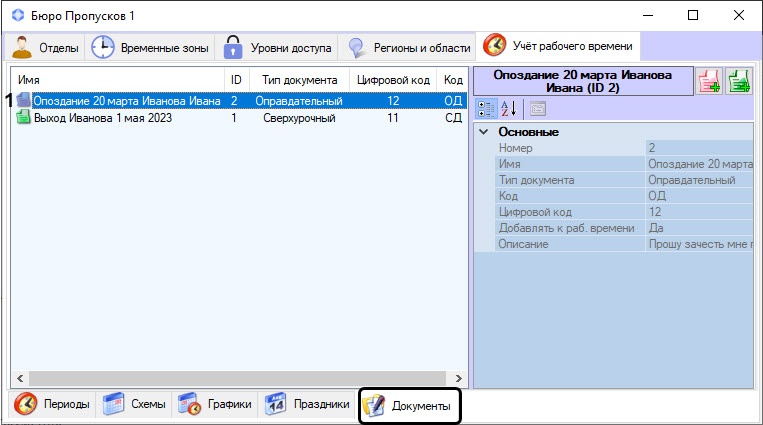
Task: Switch to Временные зоны tab
Action: pos(149,47)
